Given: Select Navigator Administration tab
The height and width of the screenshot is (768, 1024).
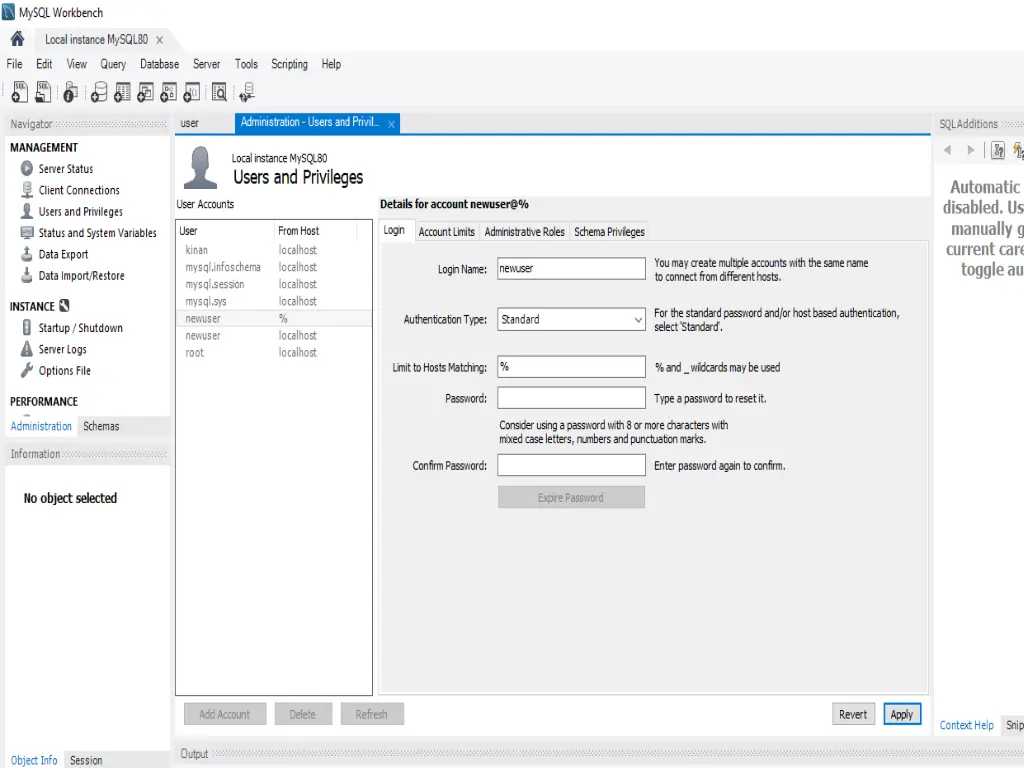Looking at the screenshot, I should pos(41,426).
